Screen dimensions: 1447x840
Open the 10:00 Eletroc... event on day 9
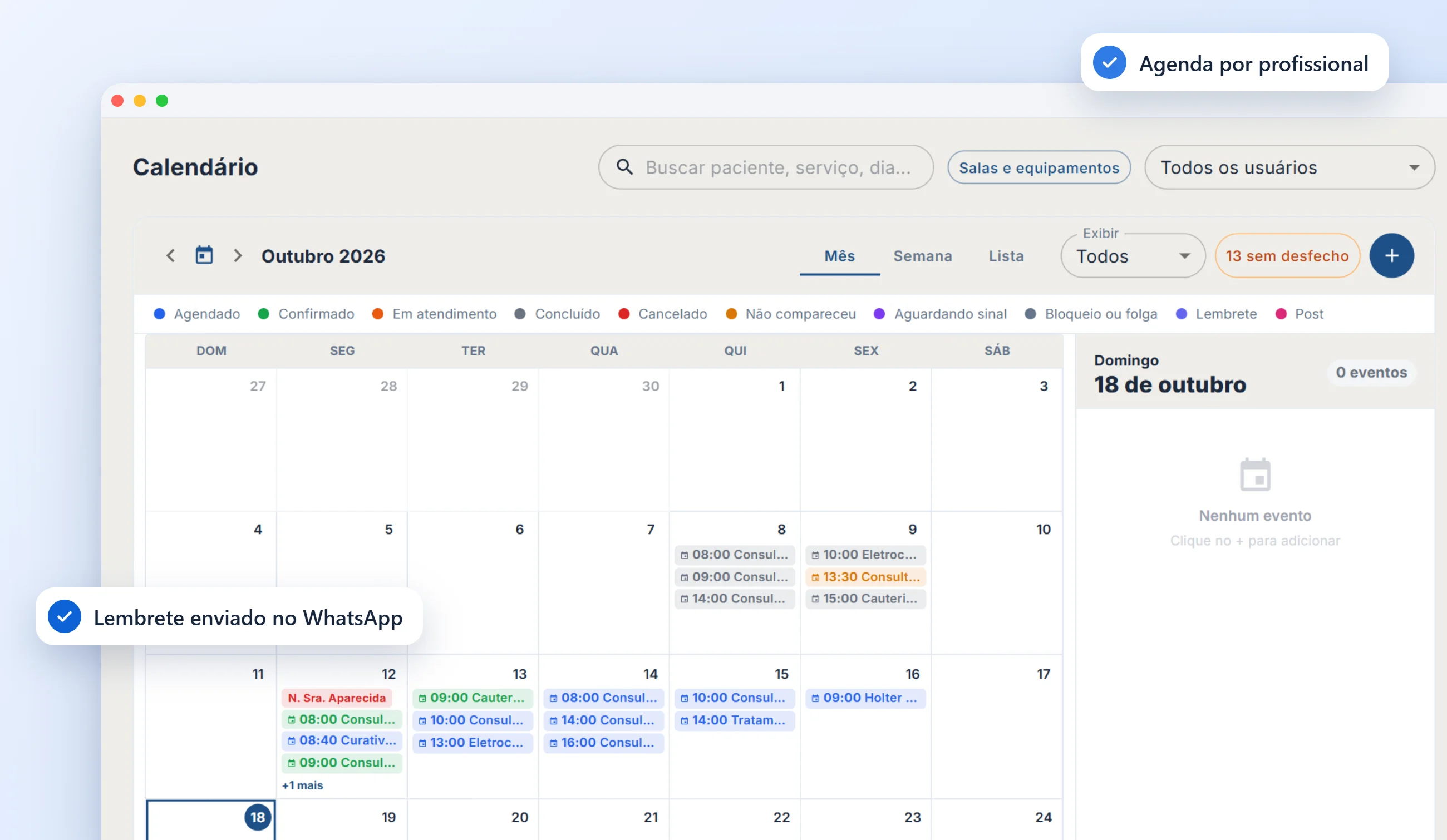coord(865,554)
